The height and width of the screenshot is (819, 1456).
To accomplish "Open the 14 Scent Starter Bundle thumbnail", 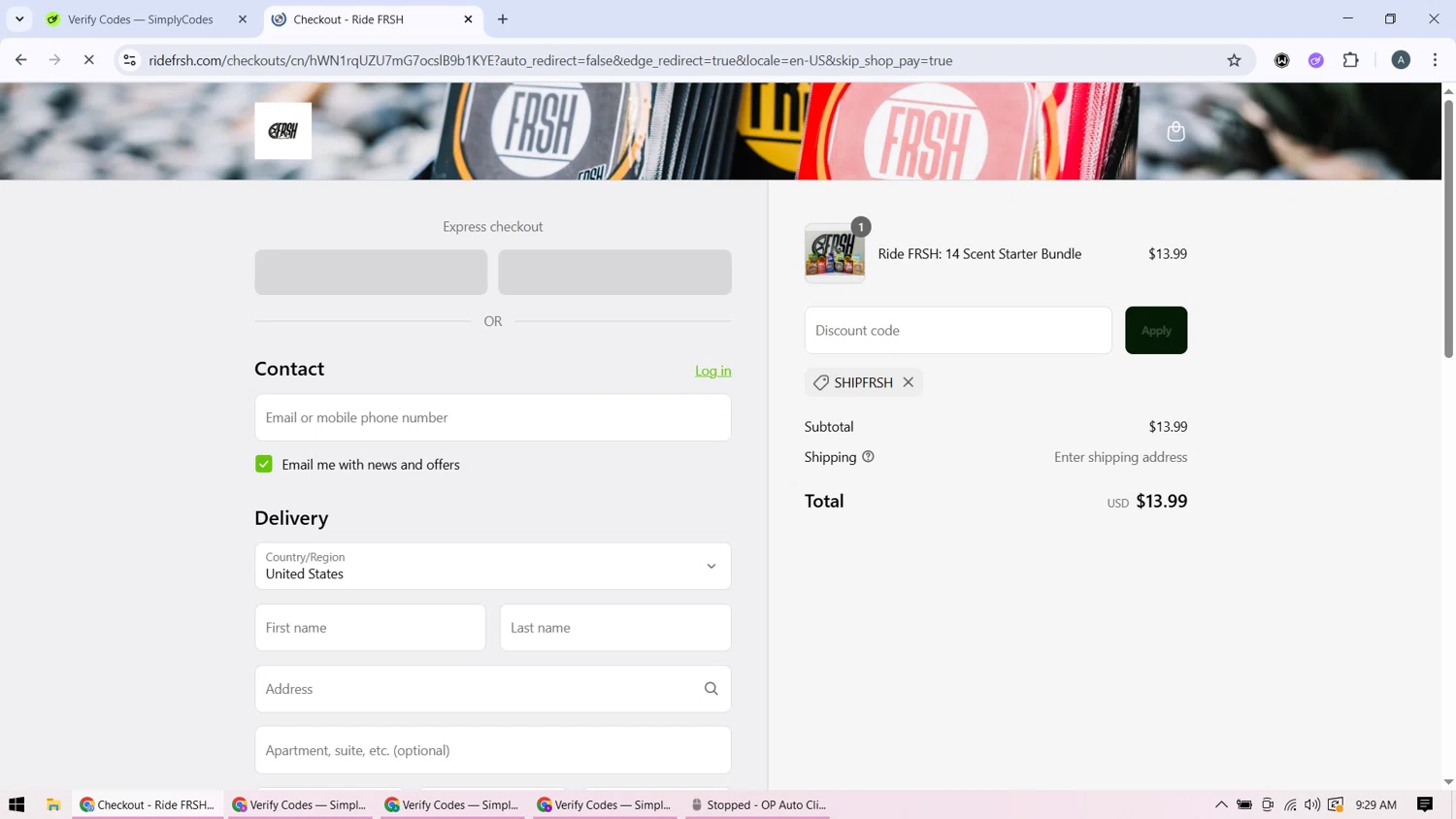I will click(835, 254).
